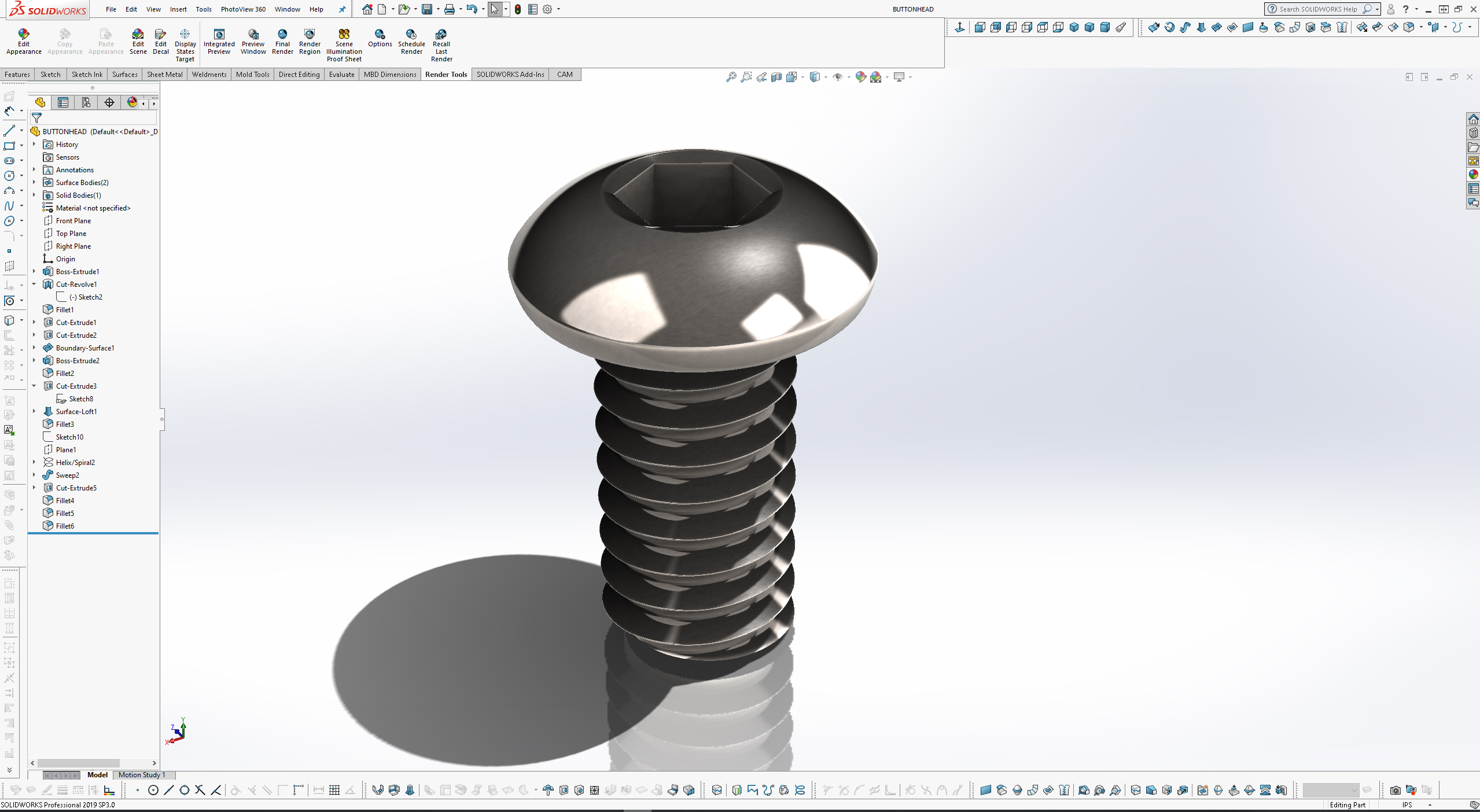1480x812 pixels.
Task: Open the PhotoView 360 menu
Action: [243, 9]
